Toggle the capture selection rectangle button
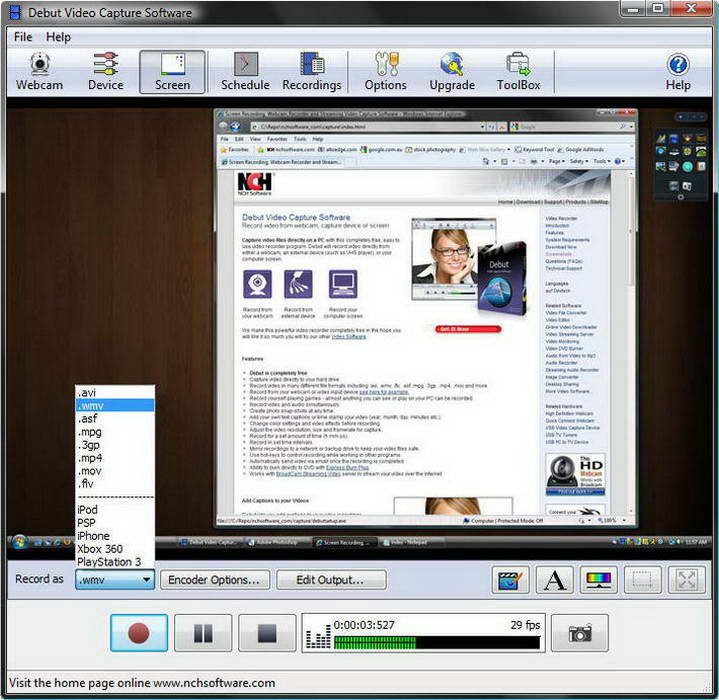 (x=643, y=580)
